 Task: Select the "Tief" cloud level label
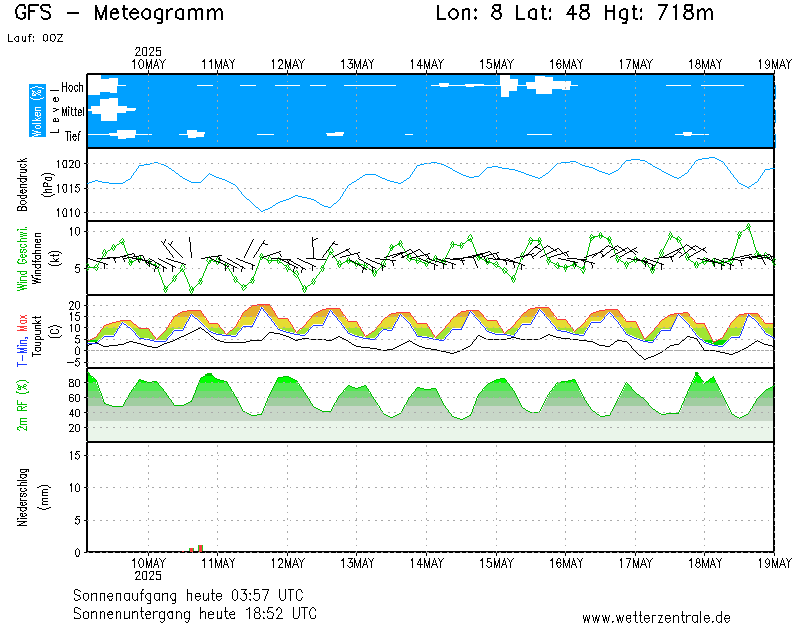pyautogui.click(x=72, y=136)
